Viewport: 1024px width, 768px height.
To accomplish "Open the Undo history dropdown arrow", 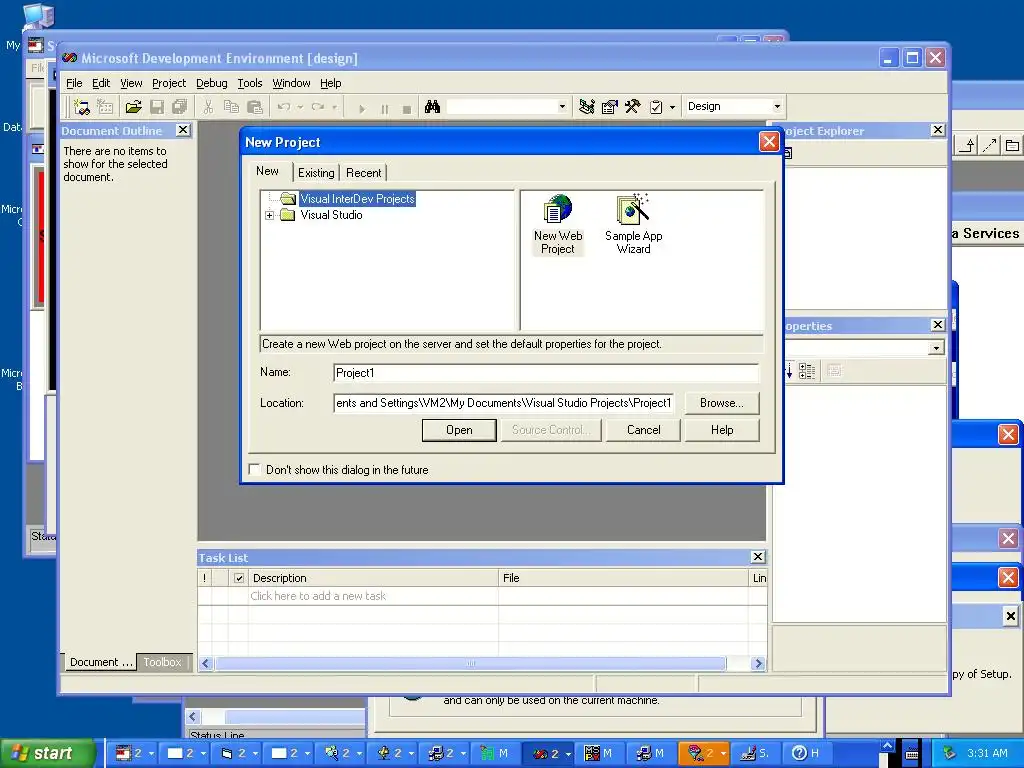I will click(x=300, y=106).
